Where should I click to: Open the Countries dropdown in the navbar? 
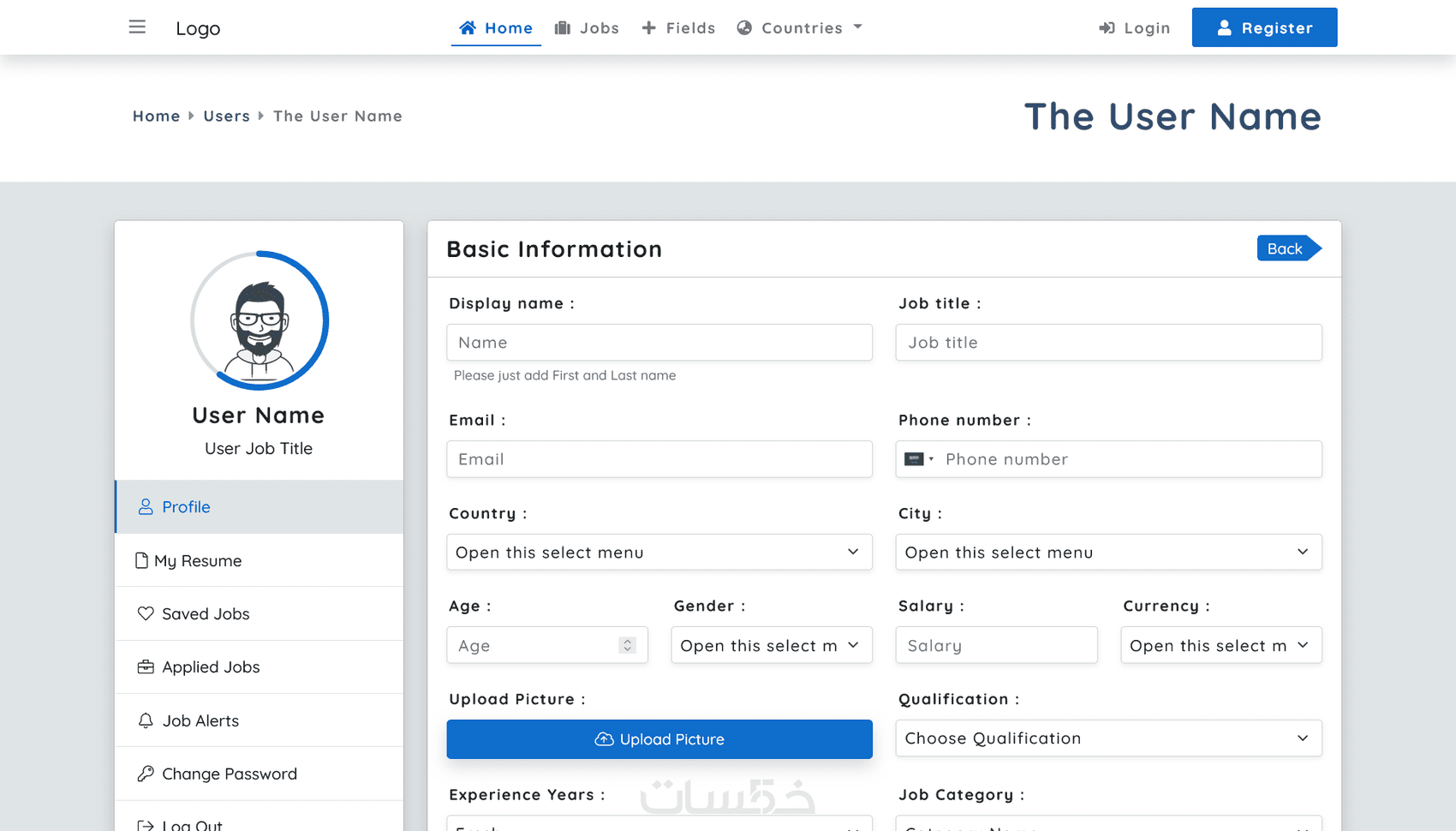pos(798,27)
